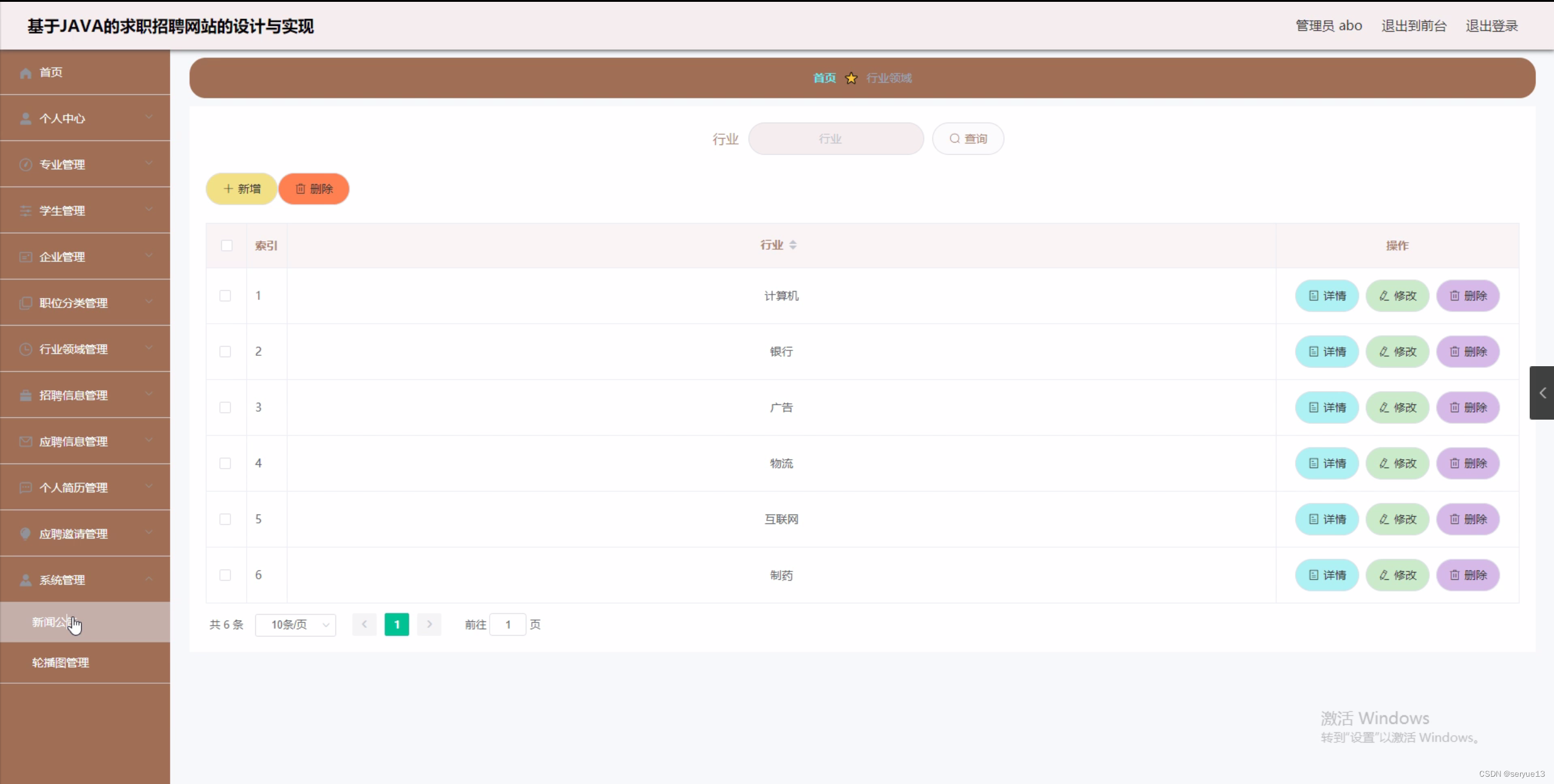Viewport: 1554px width, 784px height.
Task: Toggle the select-all checkbox in the table header
Action: click(227, 245)
